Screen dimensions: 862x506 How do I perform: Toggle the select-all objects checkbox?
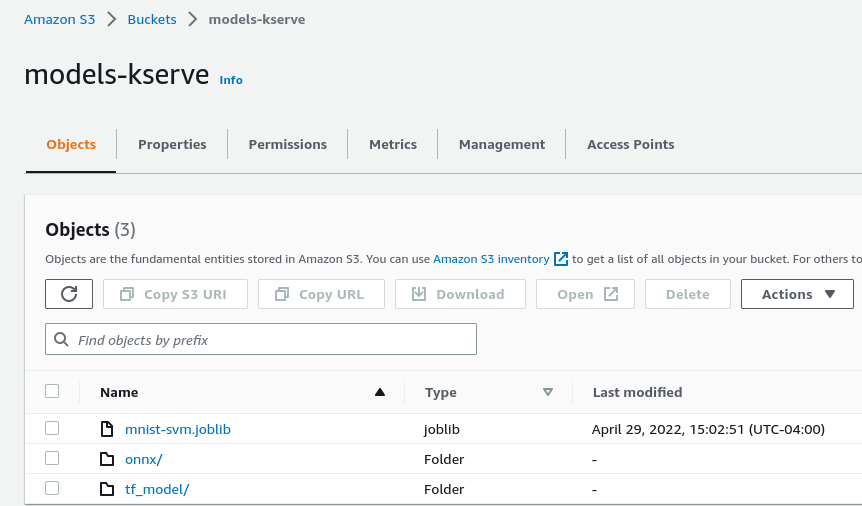pos(52,391)
